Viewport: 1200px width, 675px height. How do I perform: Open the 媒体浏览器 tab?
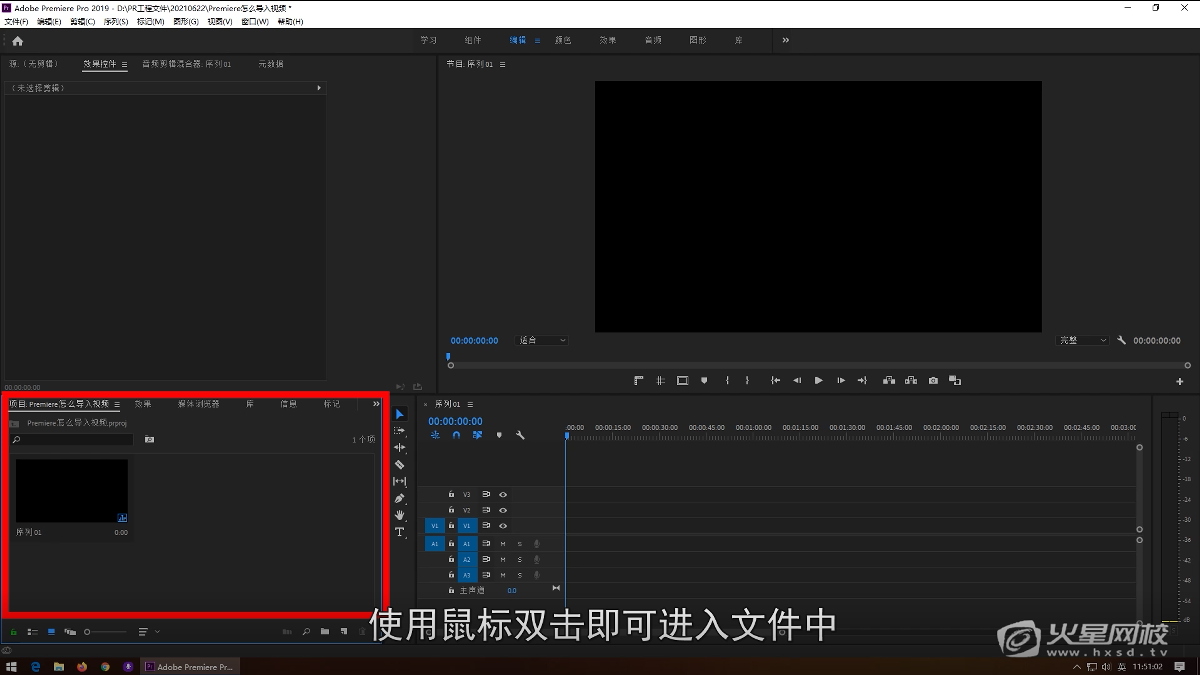tap(199, 404)
